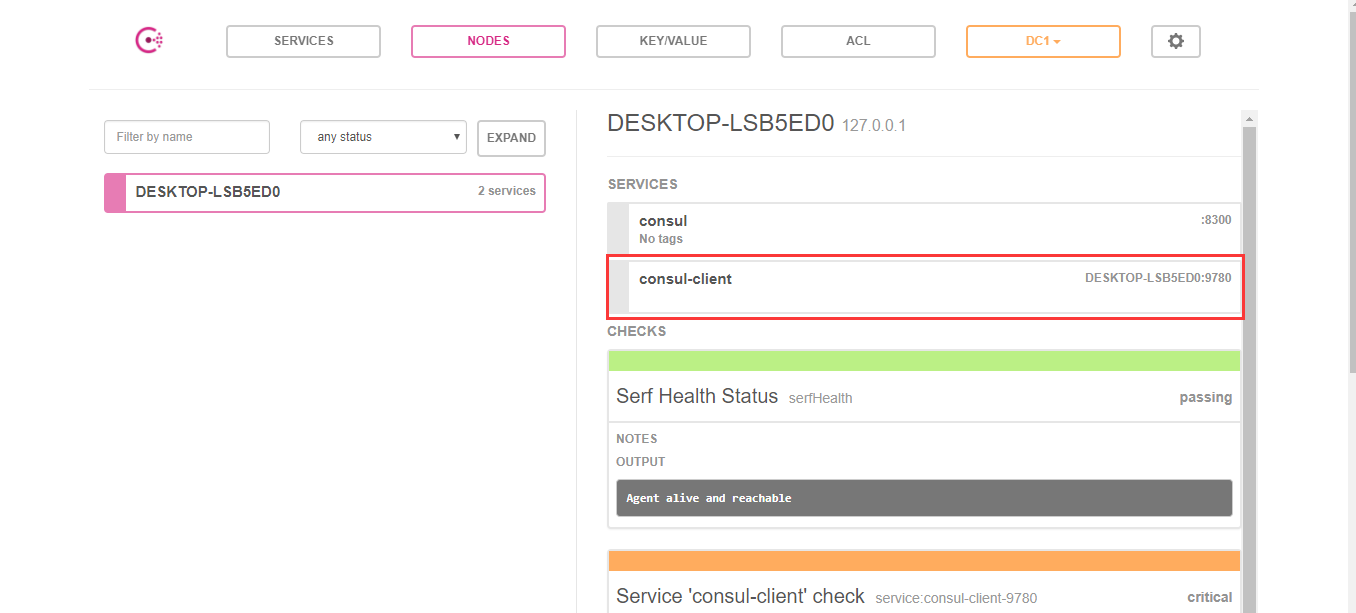The width and height of the screenshot is (1356, 613).
Task: Click the '2 services' count label
Action: 507,191
